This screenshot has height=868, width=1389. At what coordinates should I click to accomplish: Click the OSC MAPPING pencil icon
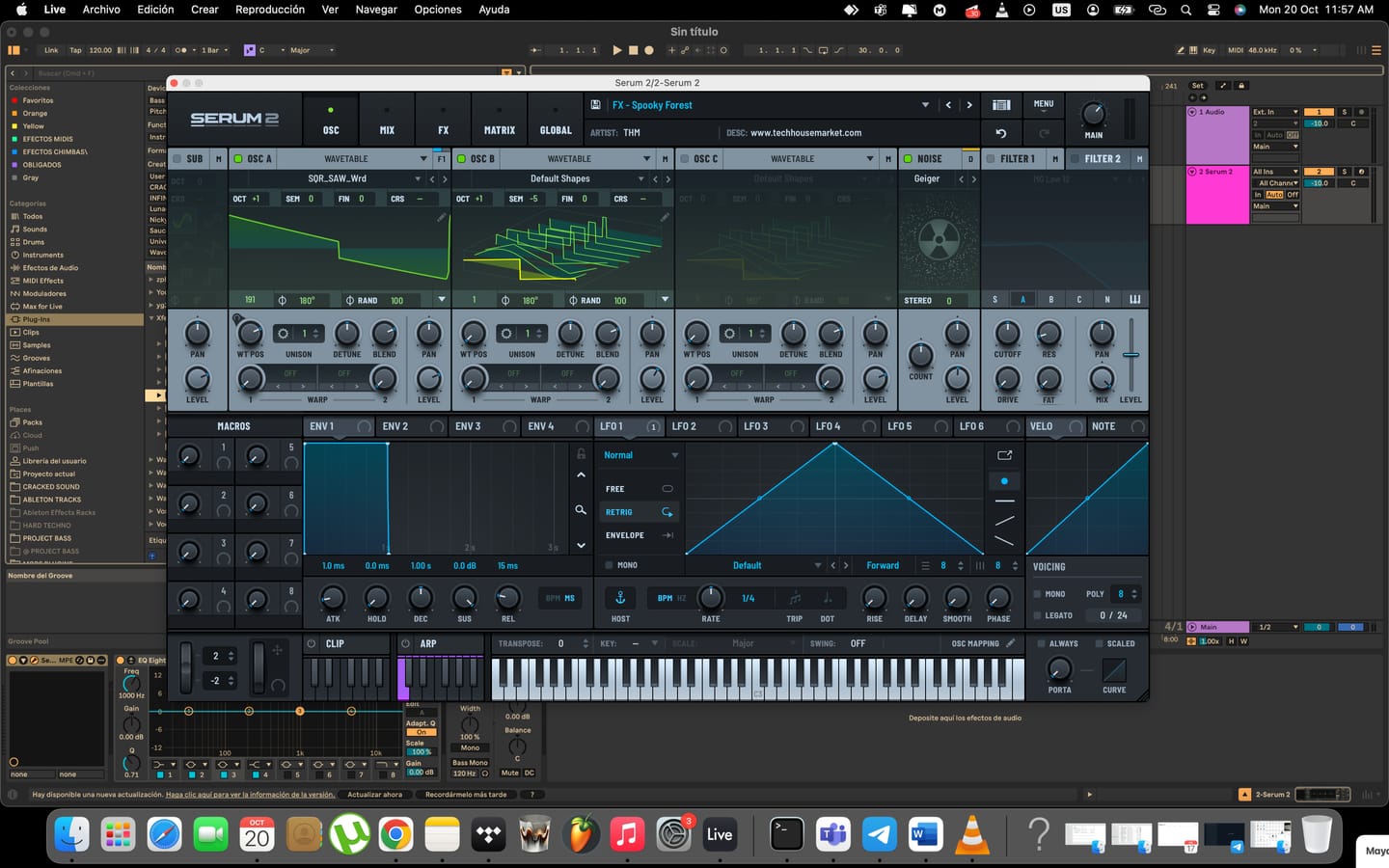[x=1010, y=643]
